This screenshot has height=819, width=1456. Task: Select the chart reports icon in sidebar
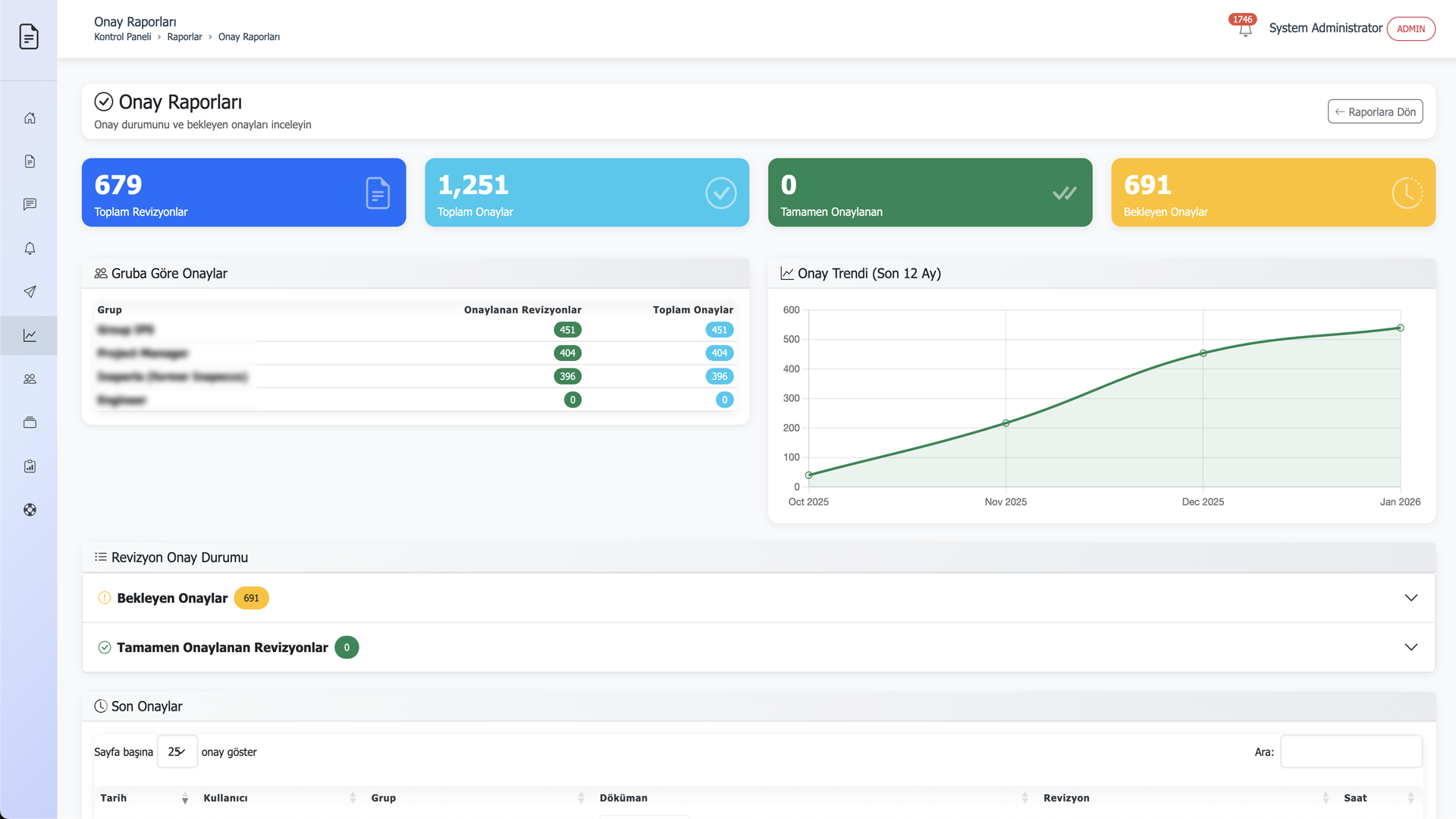30,335
